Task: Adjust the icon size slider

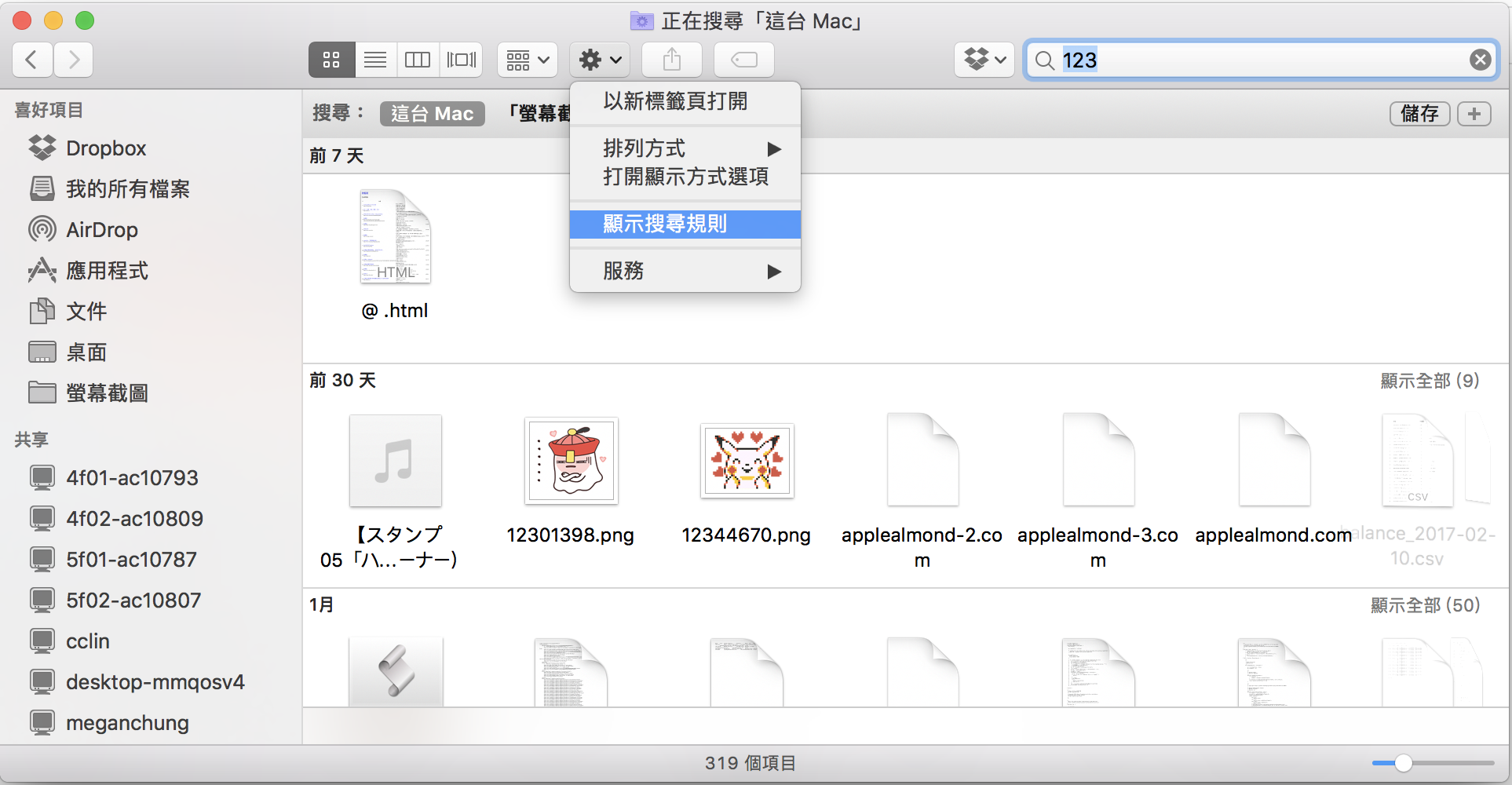Action: tap(1404, 763)
